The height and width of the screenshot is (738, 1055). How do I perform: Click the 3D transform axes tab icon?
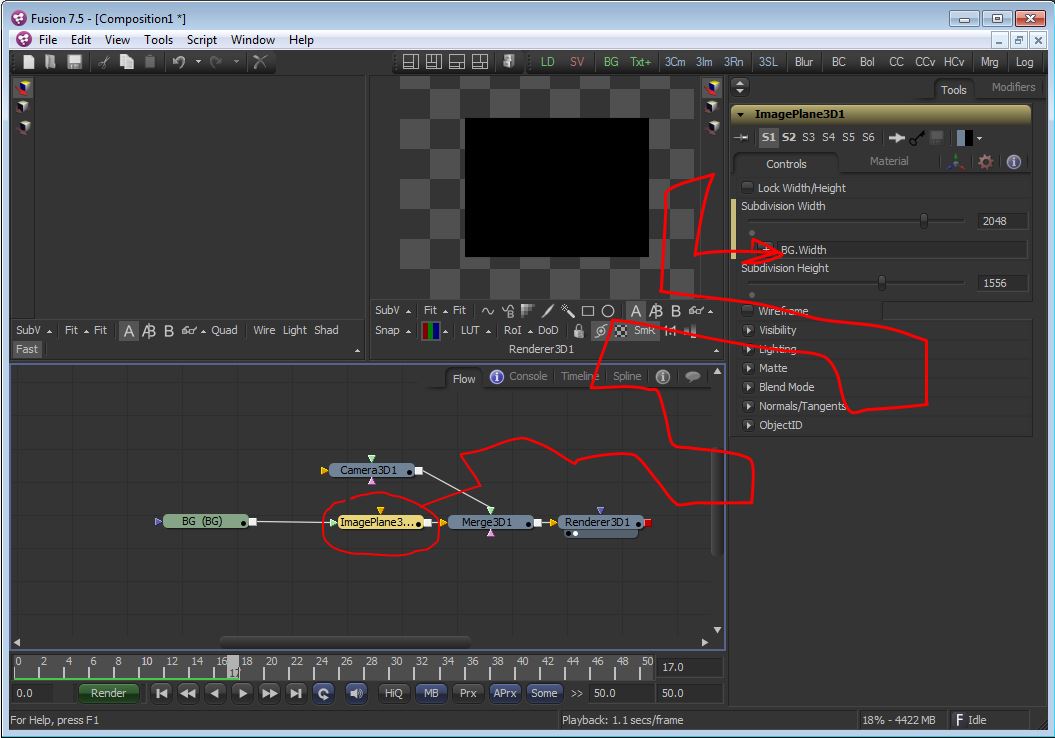[955, 161]
